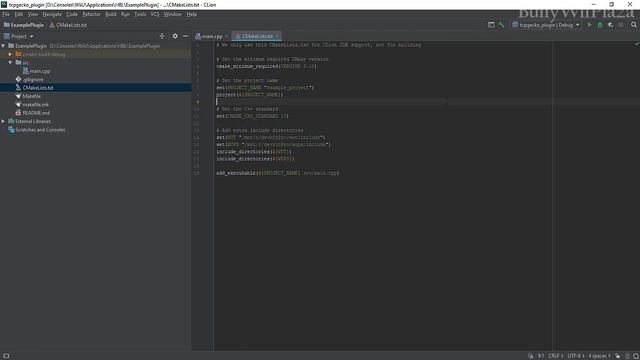Change the 4 spaces indent setting
Viewport: 640px width, 360px height.
(x=599, y=356)
